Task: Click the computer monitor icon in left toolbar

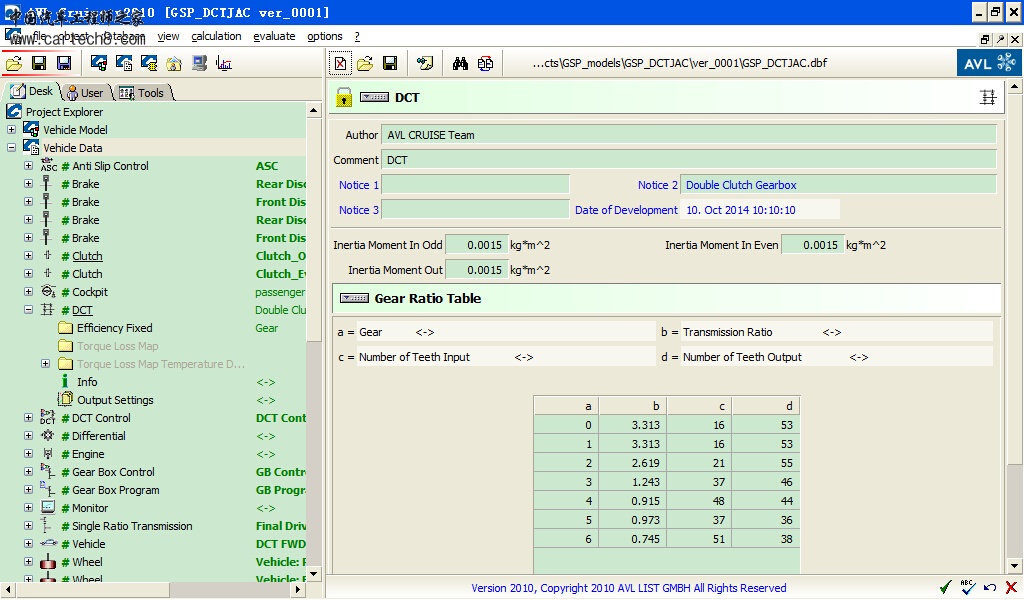Action: [199, 63]
